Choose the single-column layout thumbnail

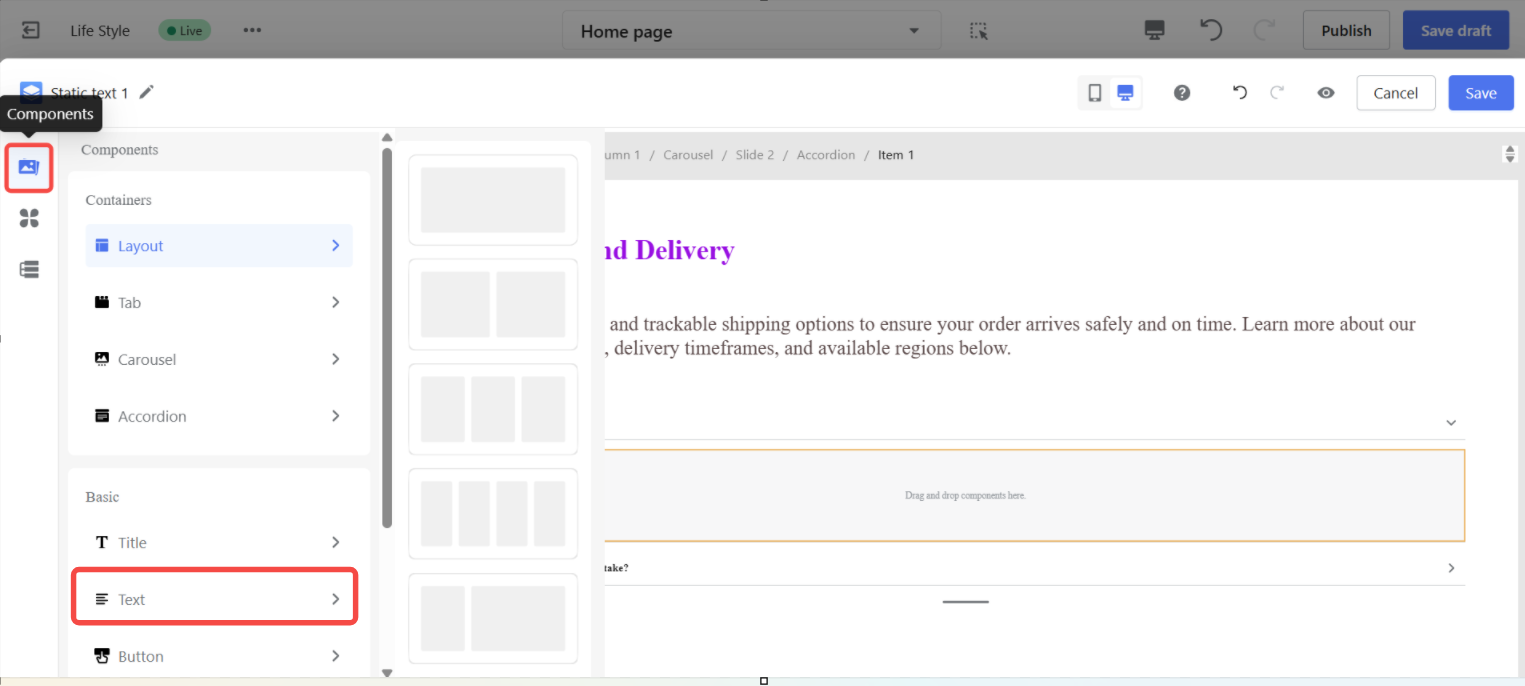pyautogui.click(x=493, y=200)
